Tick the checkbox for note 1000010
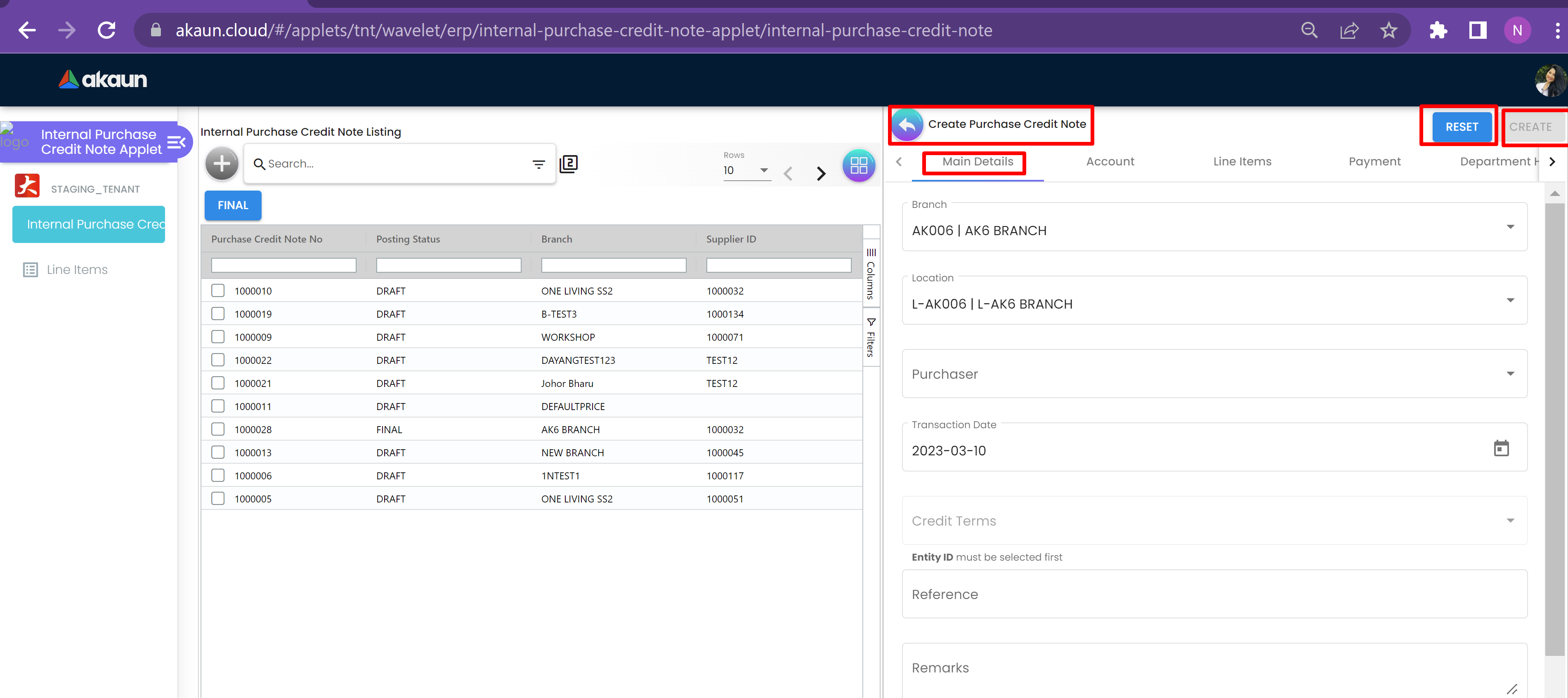 click(x=218, y=291)
